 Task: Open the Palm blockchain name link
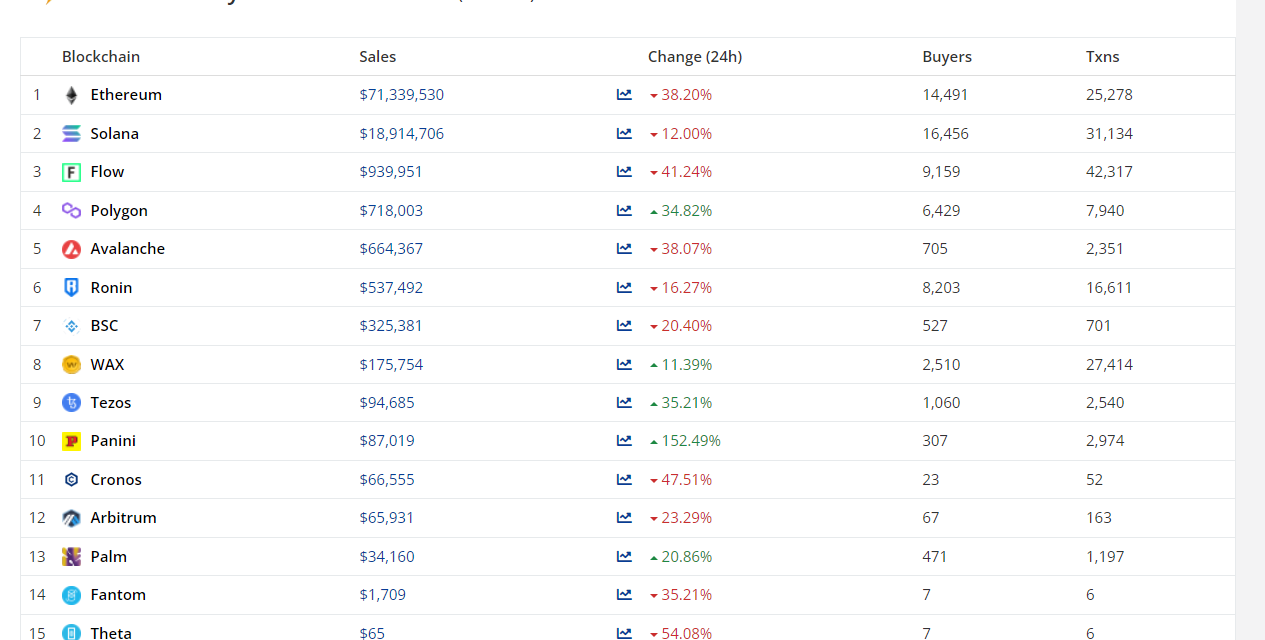click(x=108, y=556)
